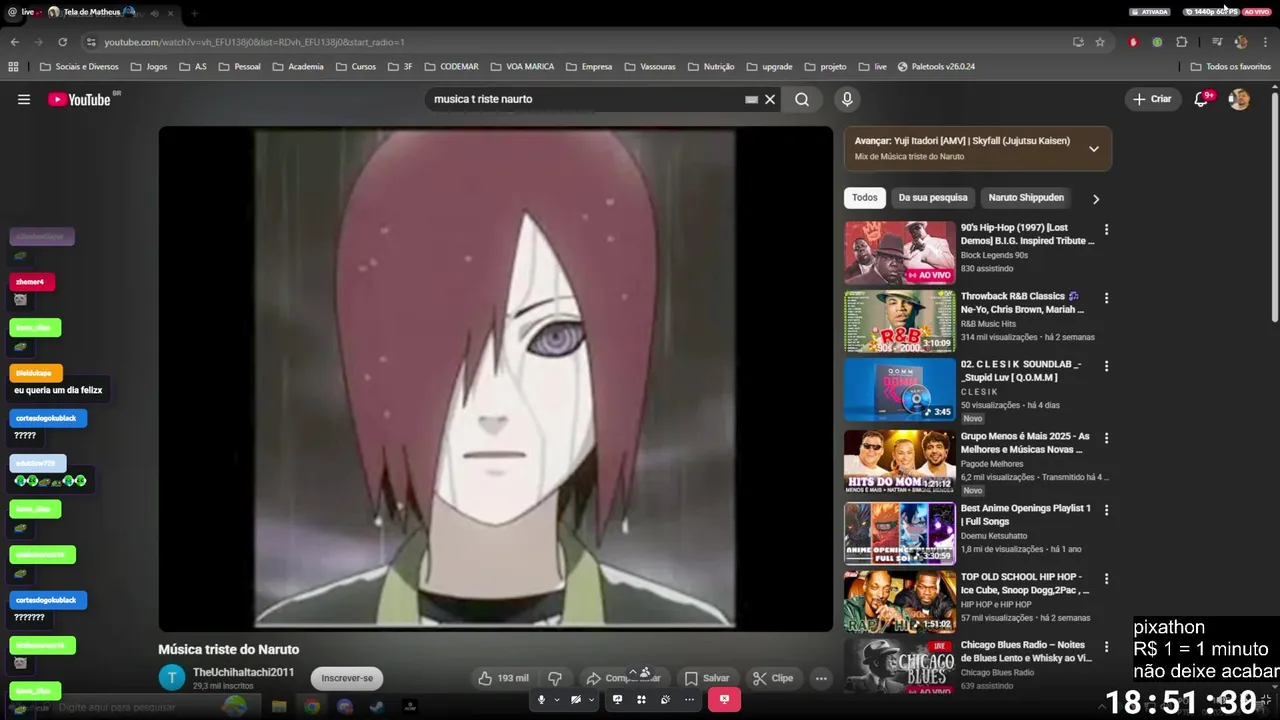Screen dimensions: 1280x720
Task: Open Todos os favoritos folder
Action: 1230,67
